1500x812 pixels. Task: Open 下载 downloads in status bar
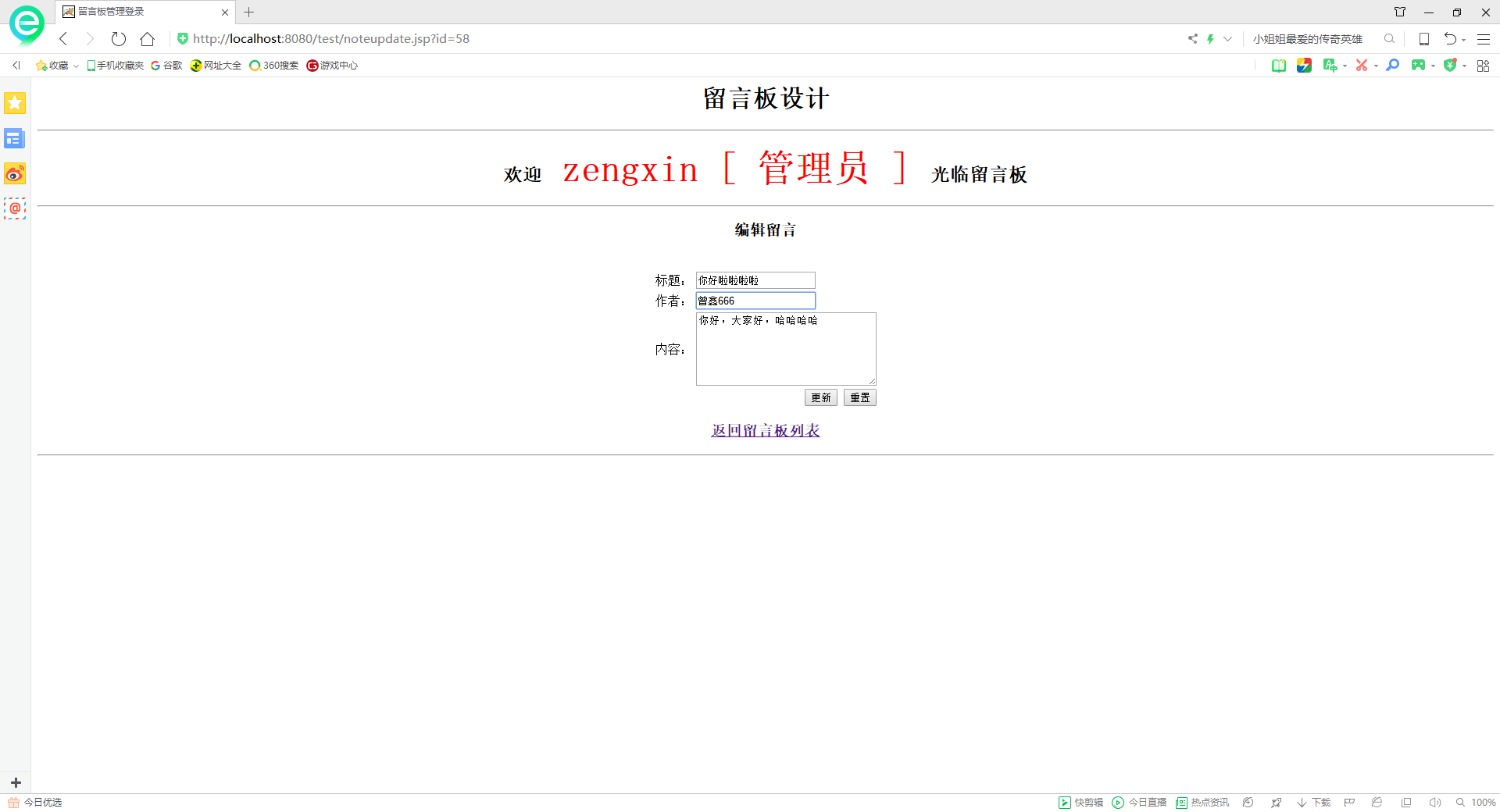click(1314, 803)
